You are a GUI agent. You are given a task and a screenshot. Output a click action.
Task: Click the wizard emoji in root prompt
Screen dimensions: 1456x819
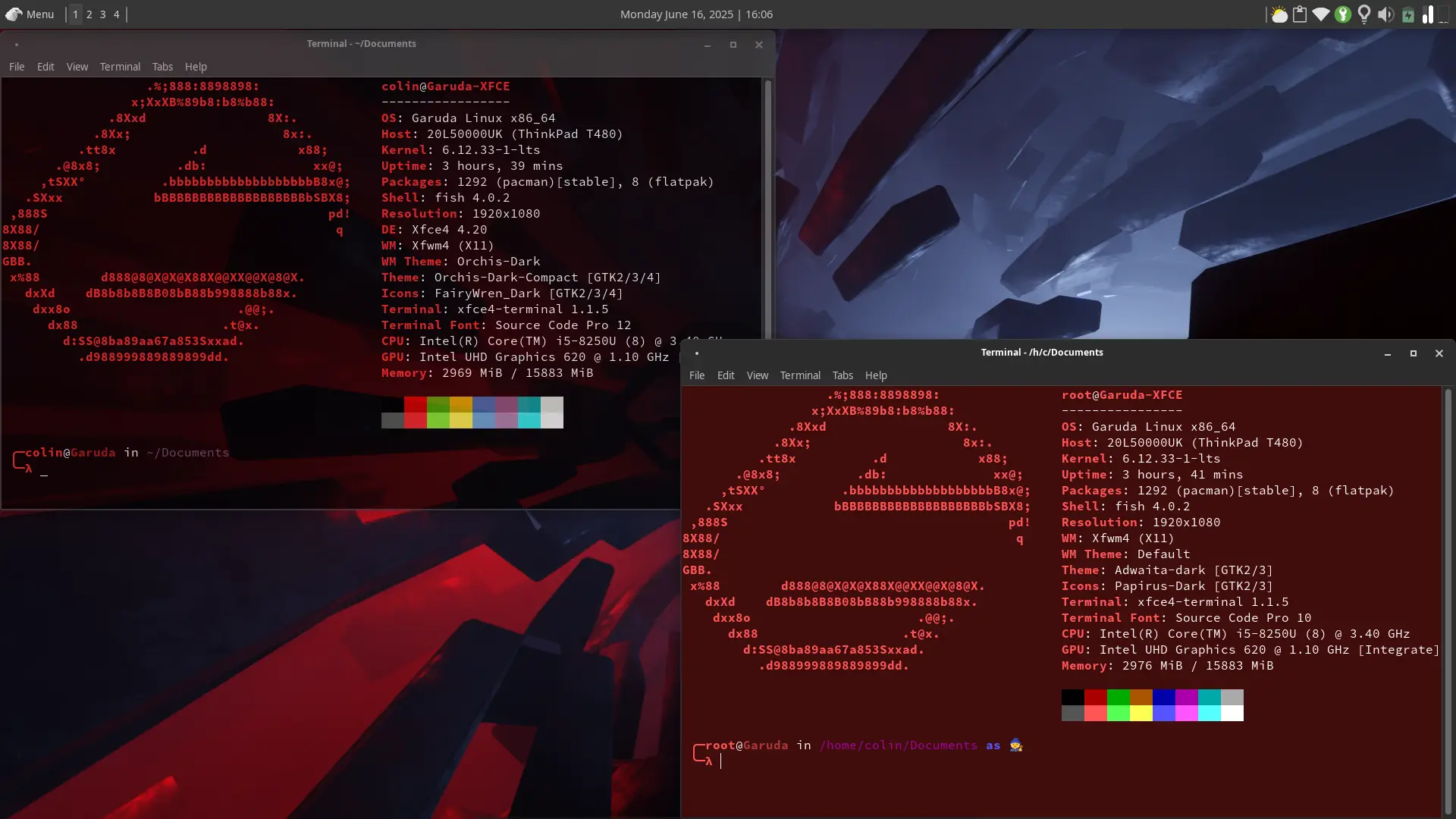coord(1016,745)
